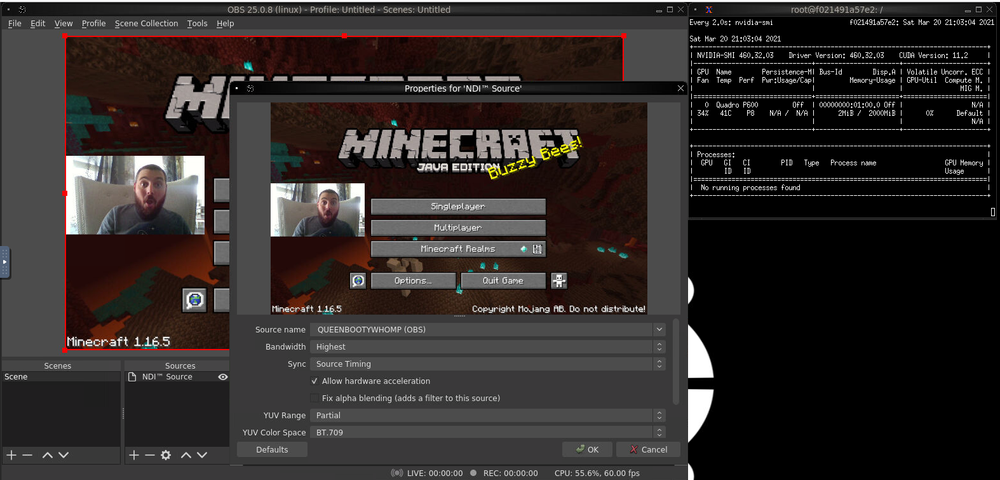1000x480 pixels.
Task: Remove scene using the Scenes minus icon
Action: [27, 455]
